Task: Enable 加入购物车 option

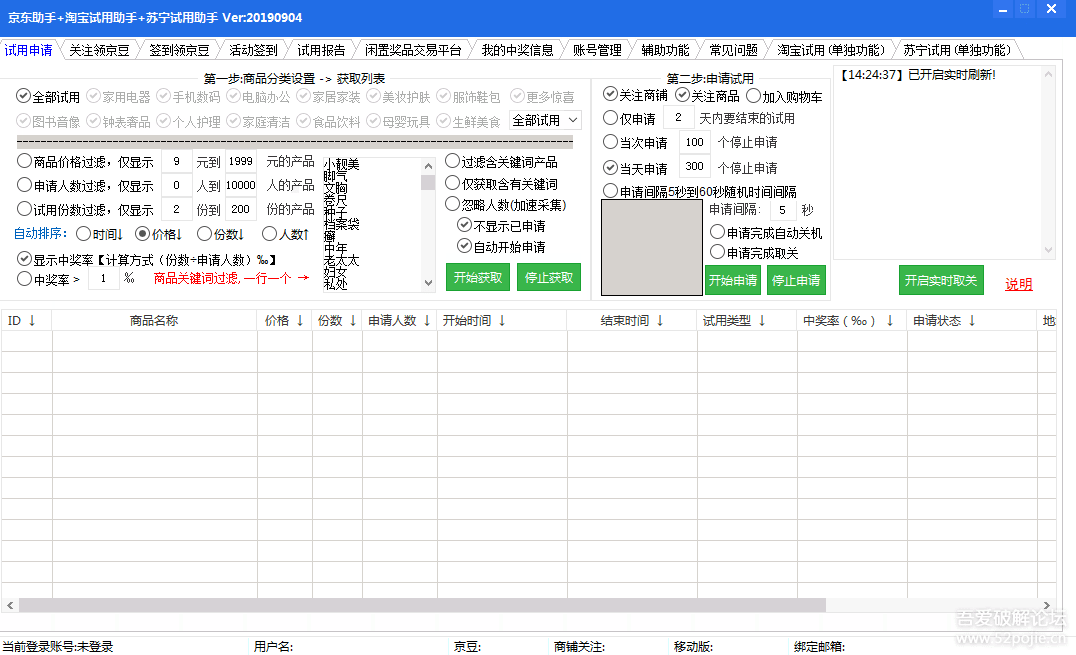Action: 784,97
